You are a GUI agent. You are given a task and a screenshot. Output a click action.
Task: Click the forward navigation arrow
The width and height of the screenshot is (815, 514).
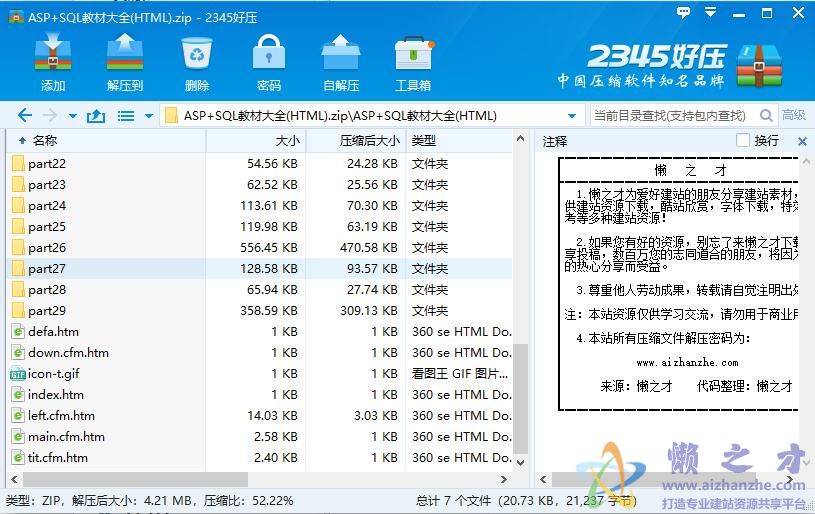[50, 115]
